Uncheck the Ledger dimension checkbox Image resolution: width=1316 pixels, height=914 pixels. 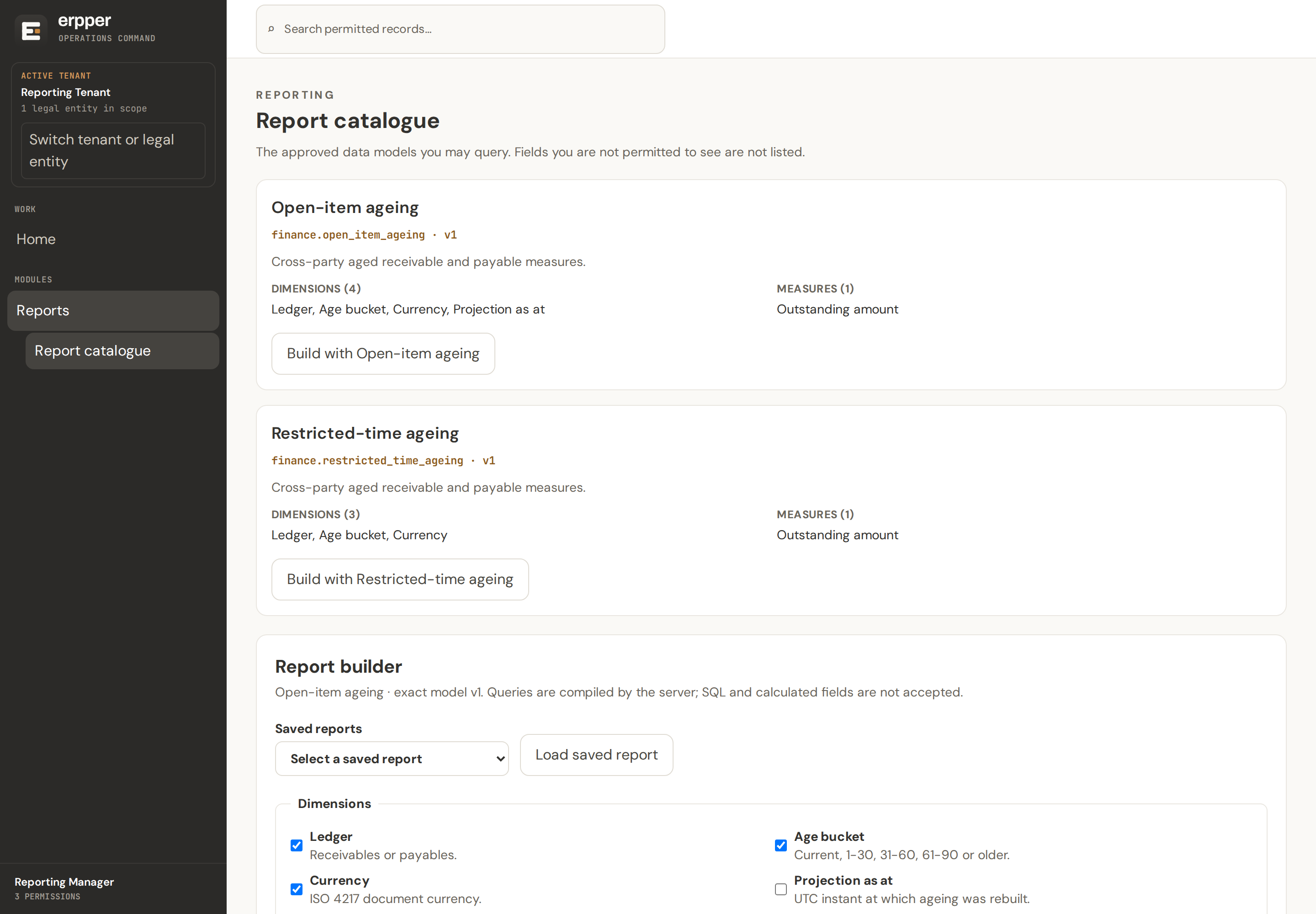pyautogui.click(x=297, y=845)
